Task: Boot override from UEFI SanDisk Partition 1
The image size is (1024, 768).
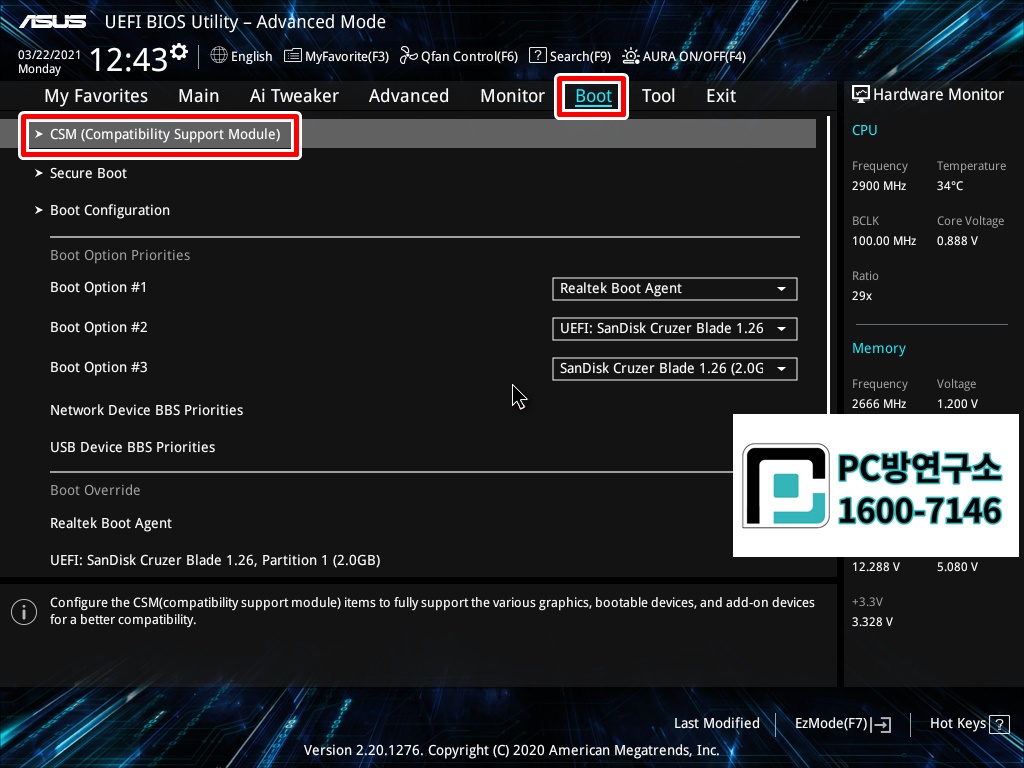Action: pyautogui.click(x=216, y=560)
